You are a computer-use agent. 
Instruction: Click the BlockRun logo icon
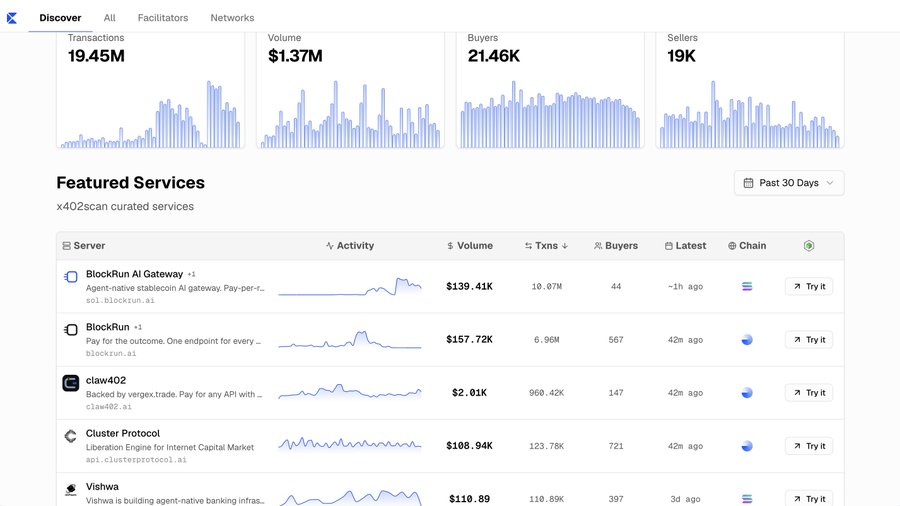(x=71, y=330)
